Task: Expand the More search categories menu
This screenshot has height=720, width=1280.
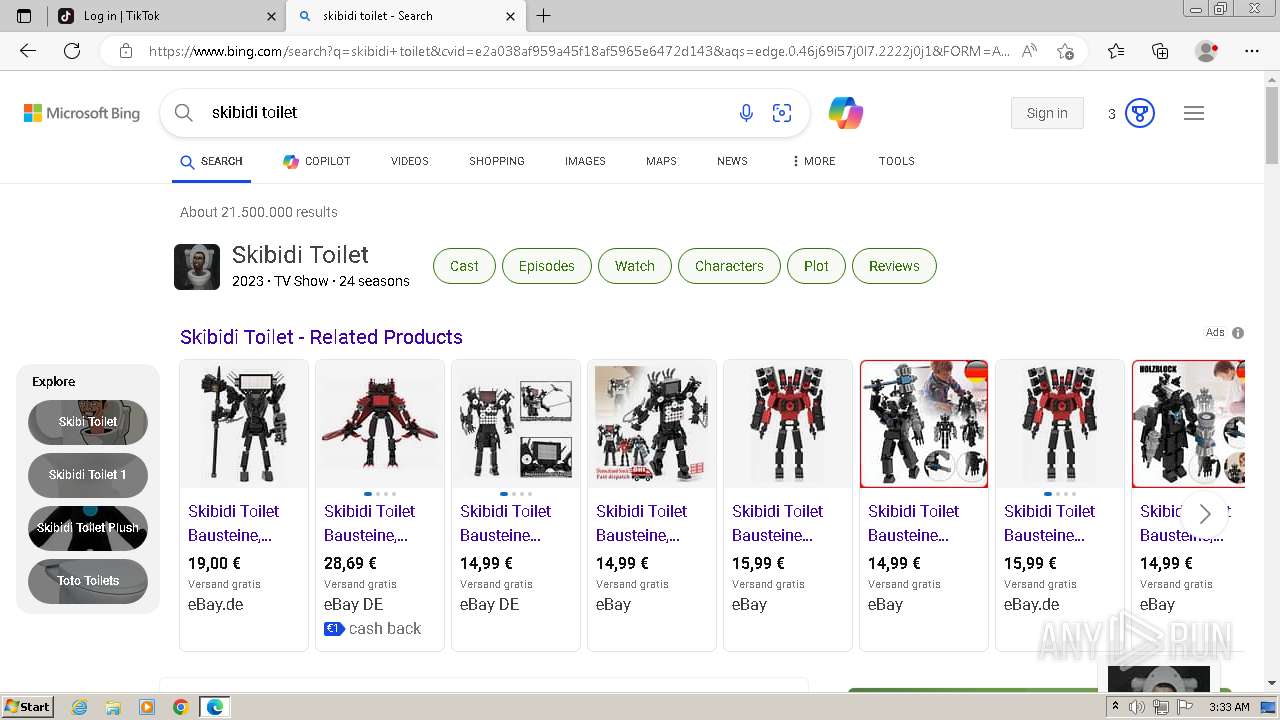Action: coord(813,161)
